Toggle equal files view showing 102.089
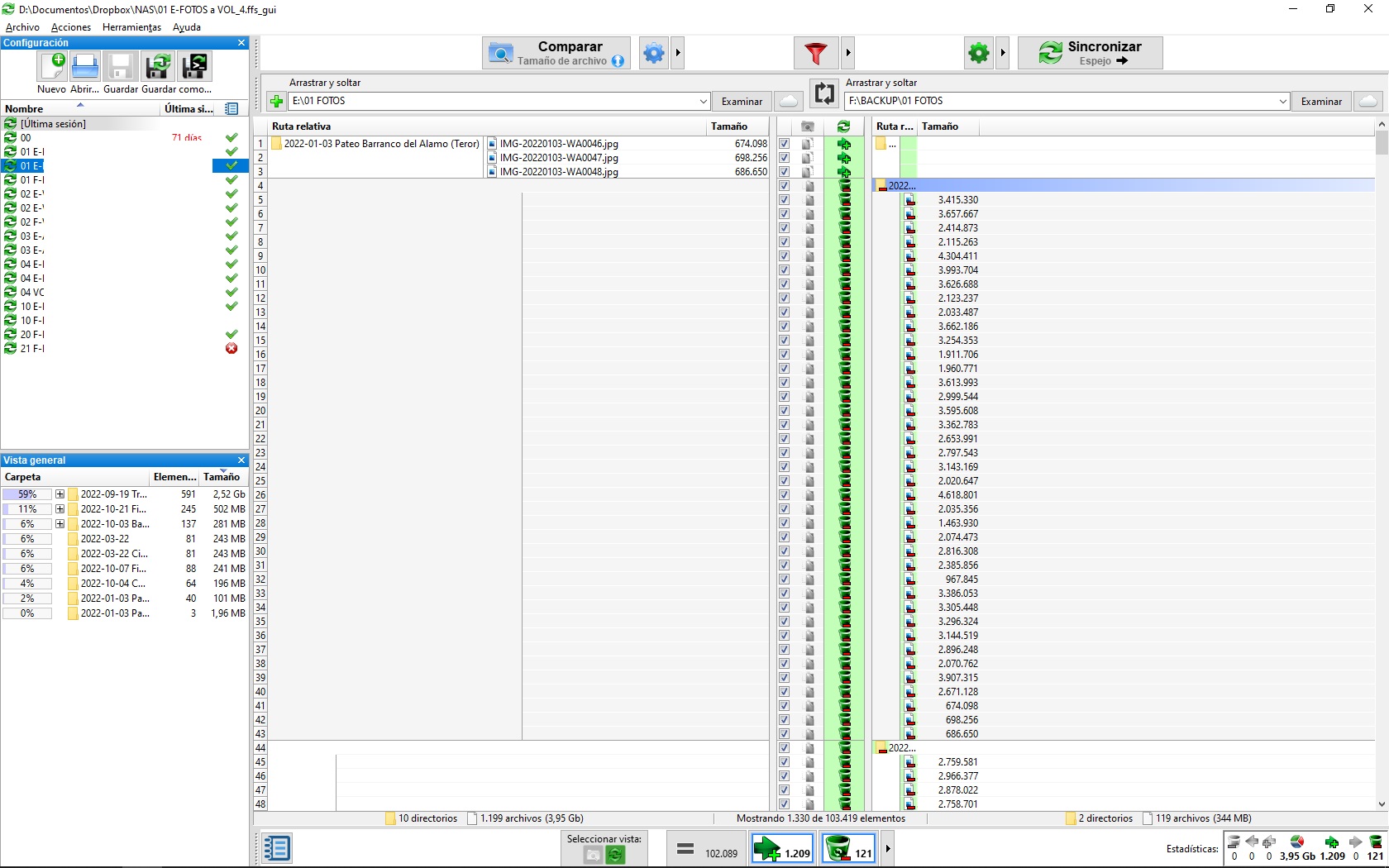1389x868 pixels. point(706,849)
